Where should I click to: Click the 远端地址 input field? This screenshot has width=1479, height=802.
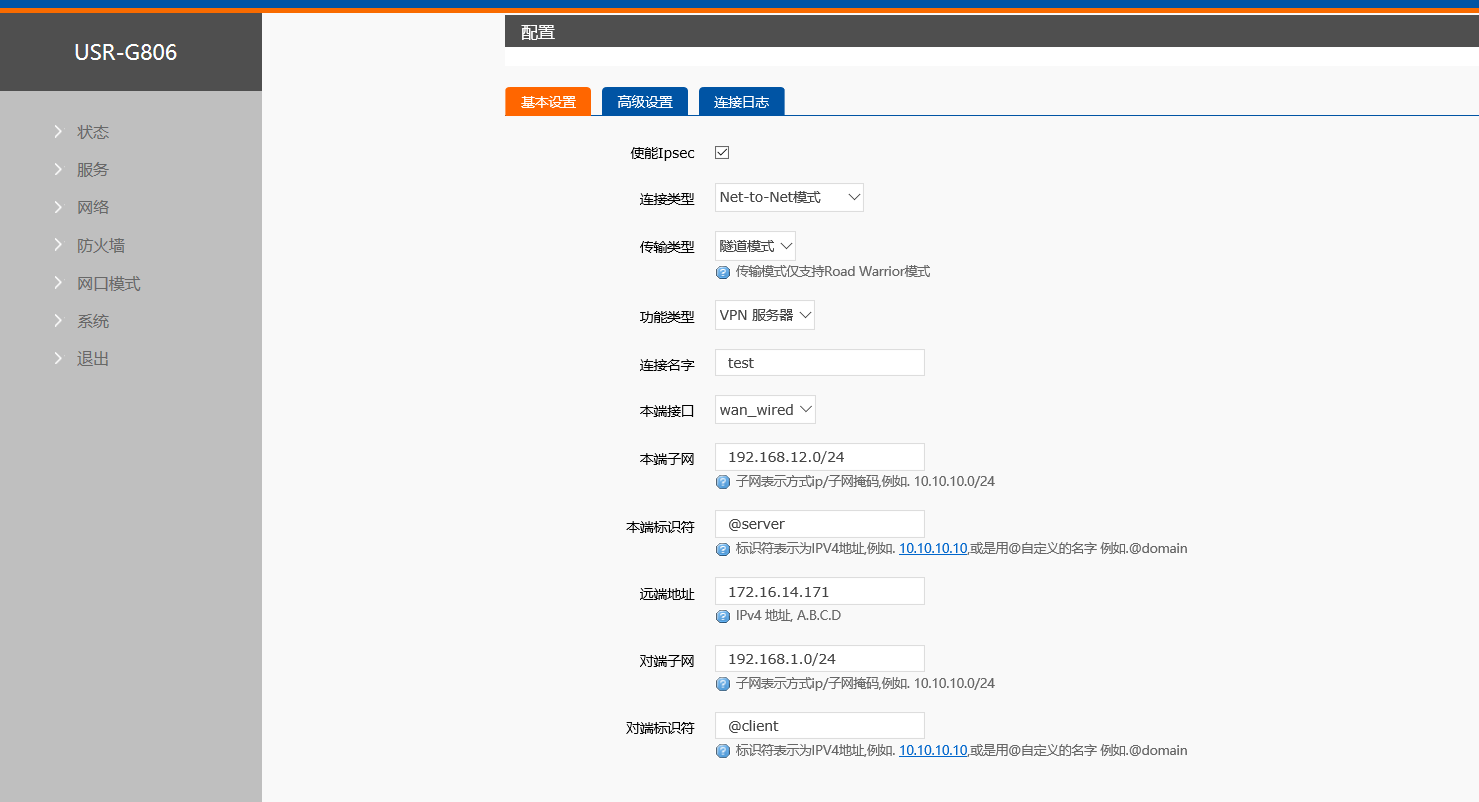820,592
